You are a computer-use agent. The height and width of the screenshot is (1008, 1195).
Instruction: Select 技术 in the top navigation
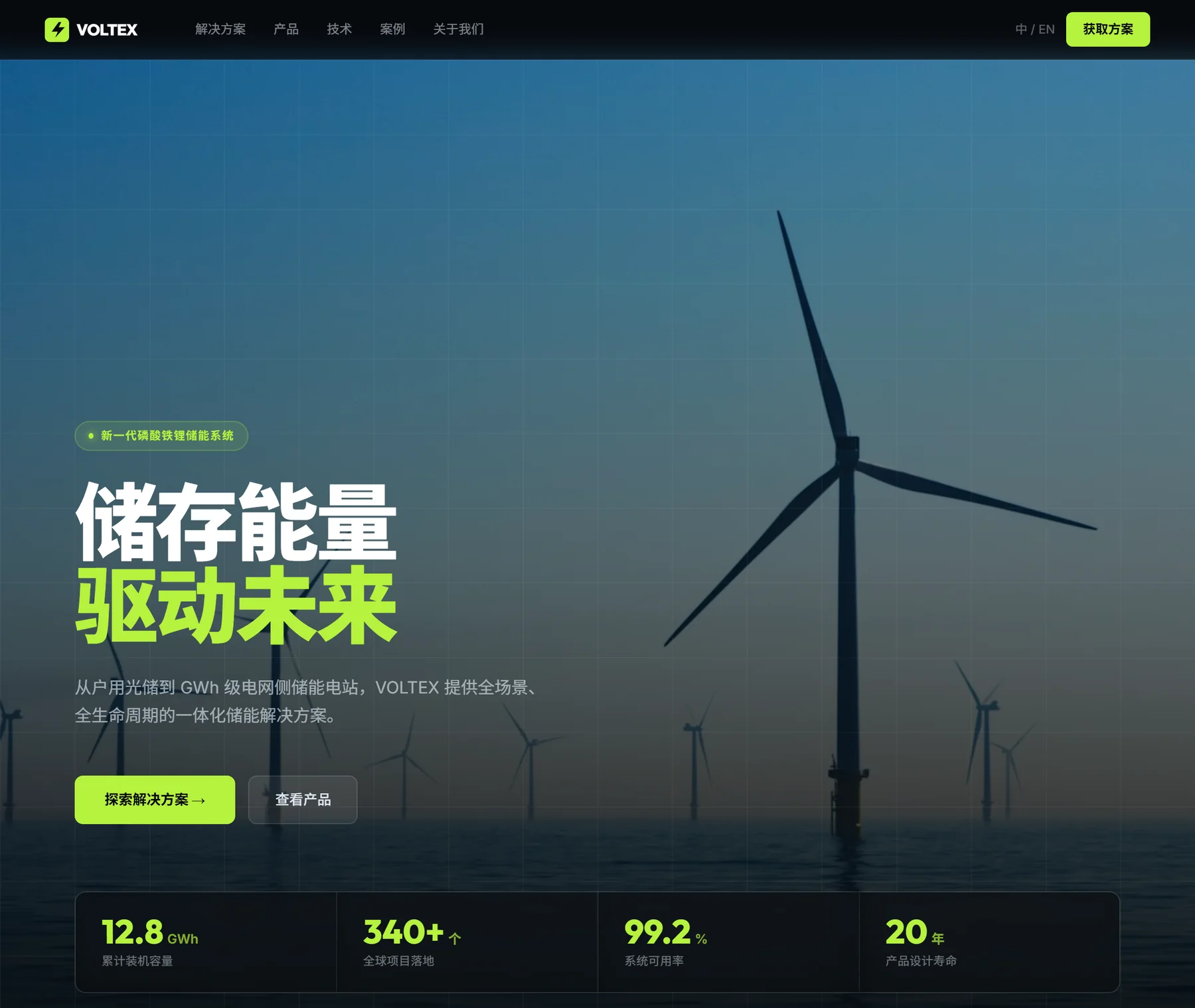click(339, 29)
